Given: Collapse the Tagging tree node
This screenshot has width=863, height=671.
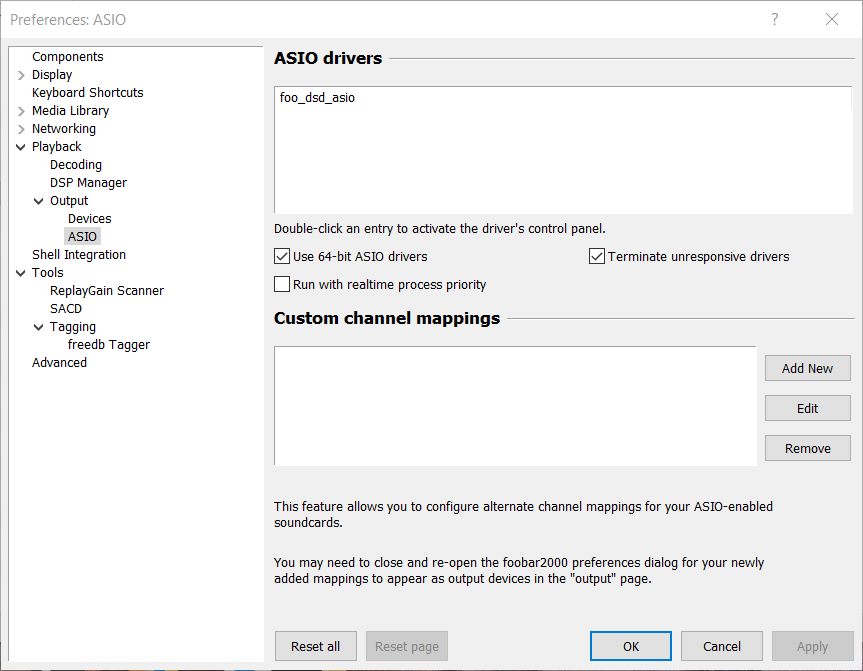Looking at the screenshot, I should point(40,327).
